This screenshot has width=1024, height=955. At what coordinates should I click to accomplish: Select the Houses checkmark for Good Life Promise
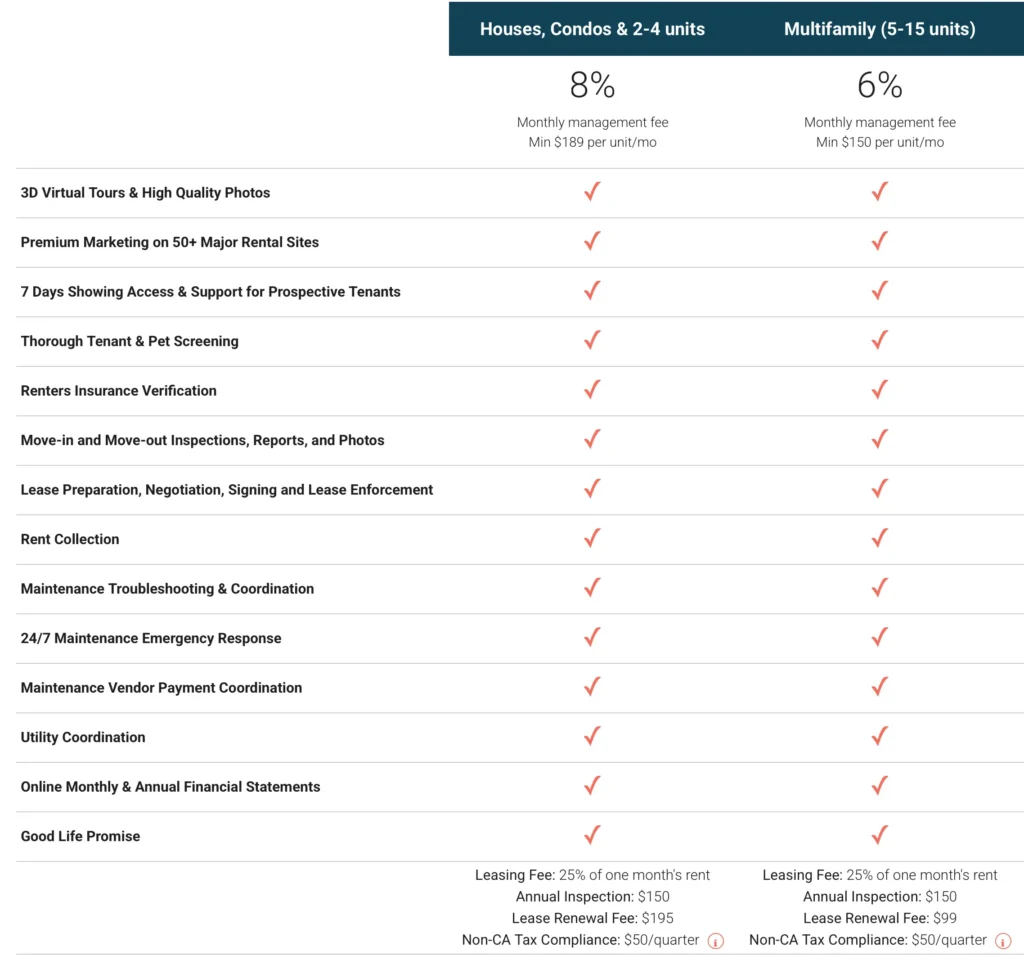pos(592,835)
